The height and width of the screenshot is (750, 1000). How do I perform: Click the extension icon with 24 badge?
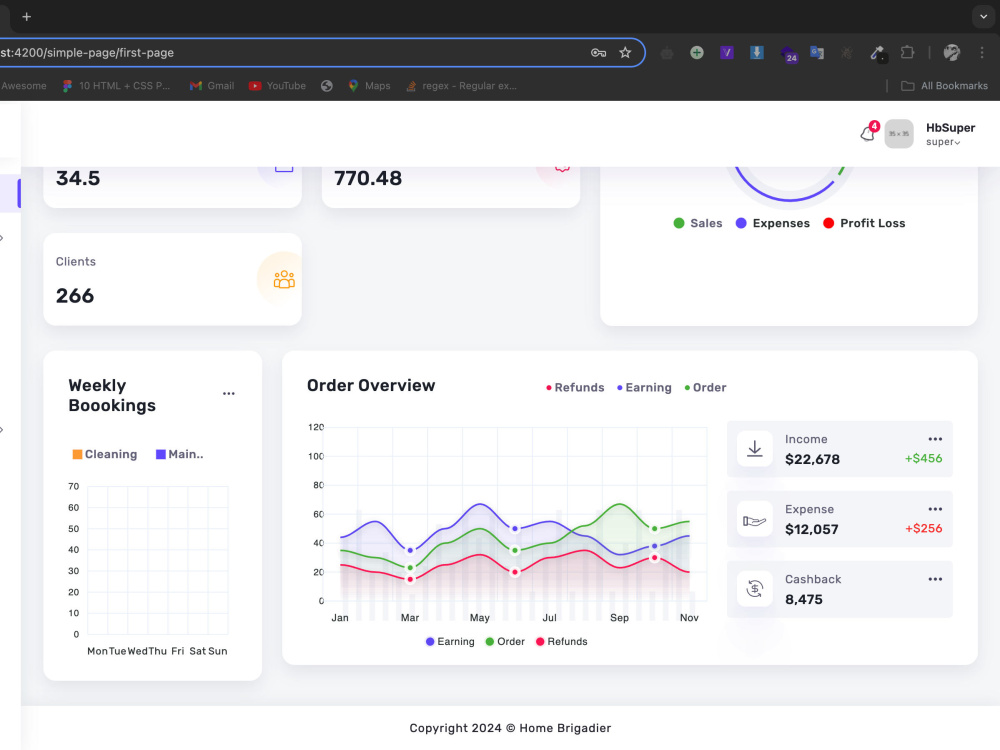click(x=788, y=54)
